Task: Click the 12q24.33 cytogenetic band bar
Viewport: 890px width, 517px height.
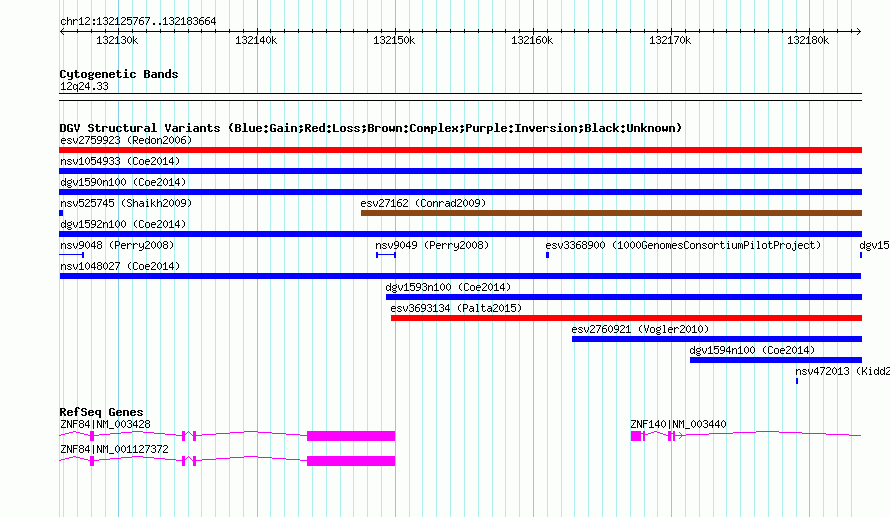Action: [x=460, y=97]
